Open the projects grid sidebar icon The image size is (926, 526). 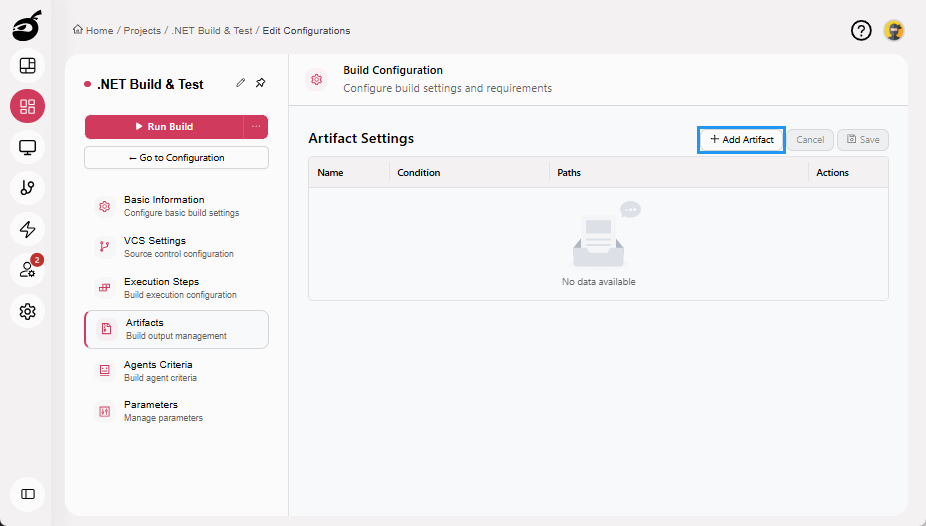27,106
